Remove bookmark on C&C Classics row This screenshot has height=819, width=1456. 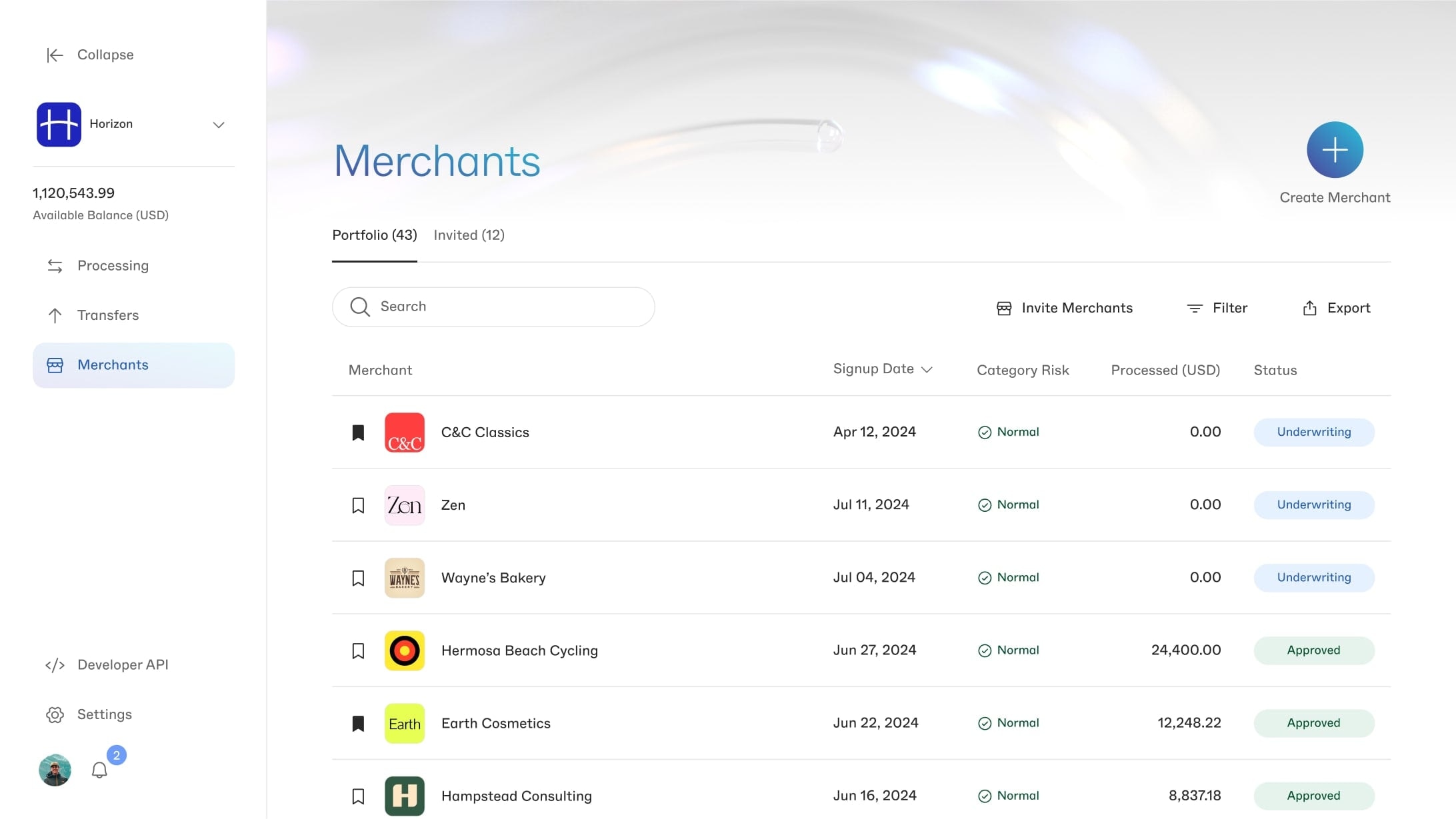tap(358, 432)
